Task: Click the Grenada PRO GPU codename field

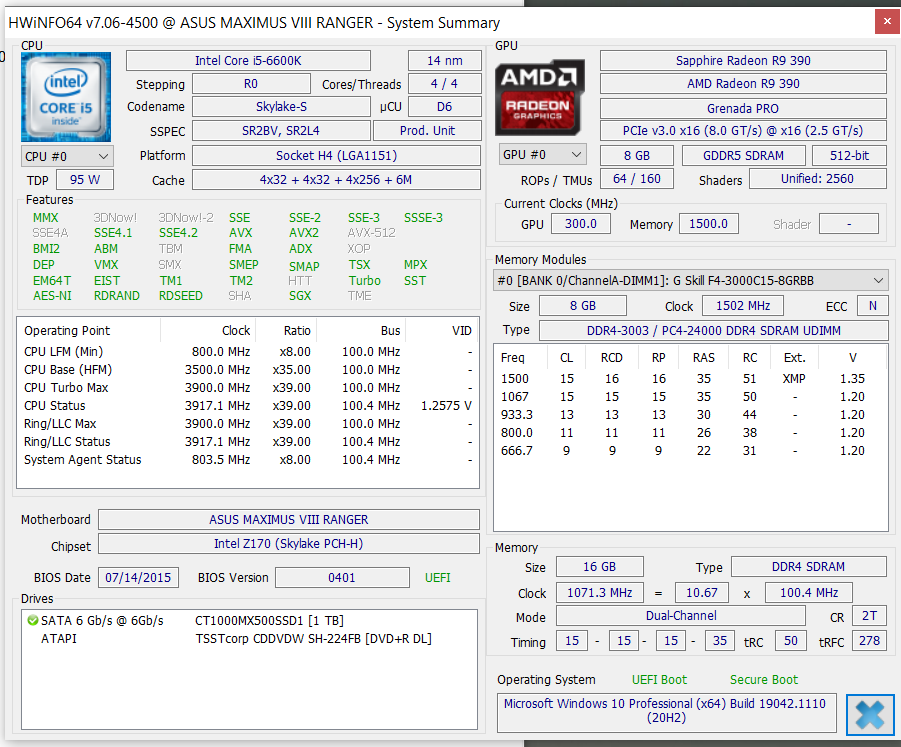Action: pyautogui.click(x=743, y=108)
